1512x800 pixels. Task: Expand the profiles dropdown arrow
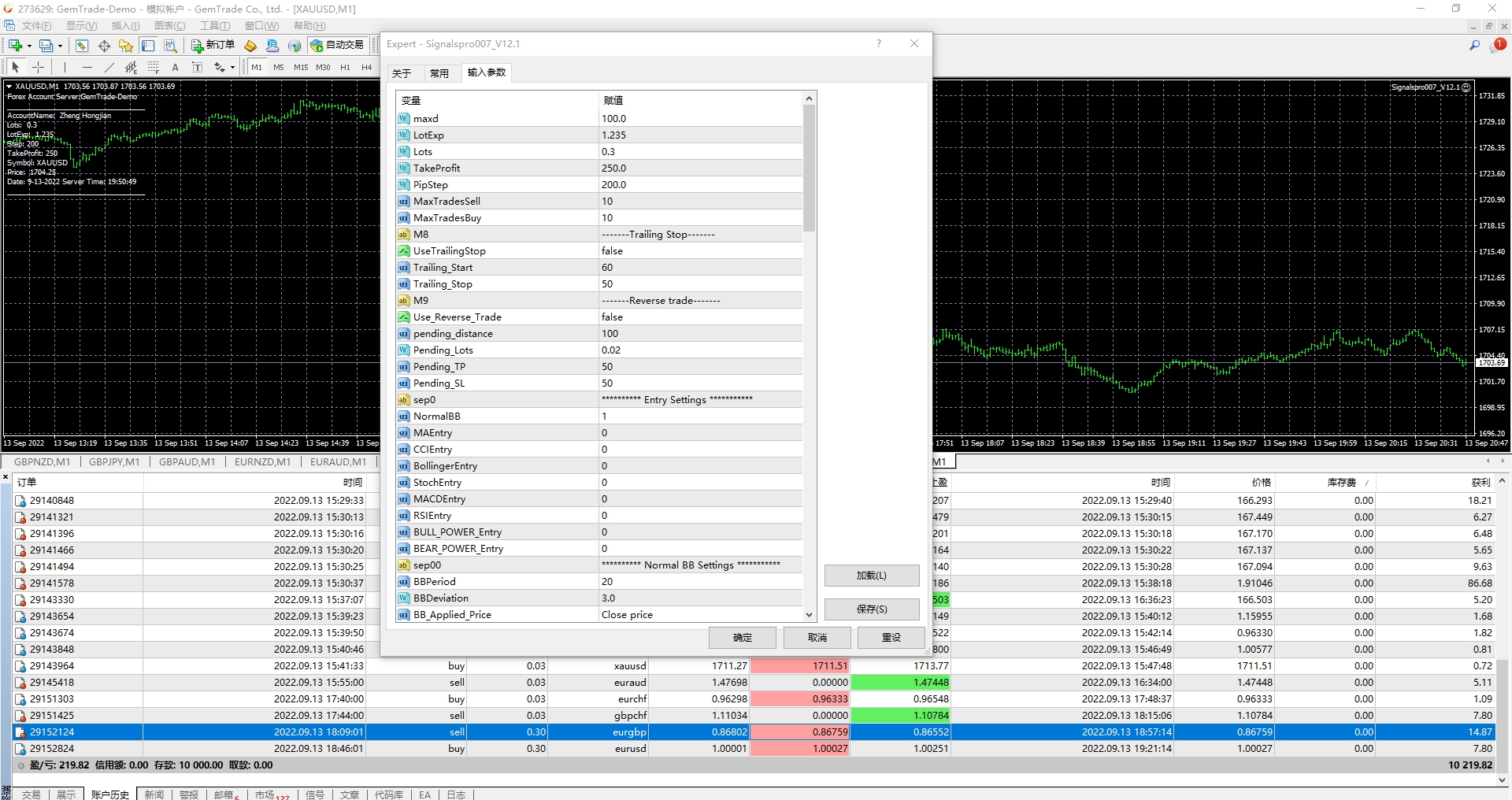[x=60, y=46]
